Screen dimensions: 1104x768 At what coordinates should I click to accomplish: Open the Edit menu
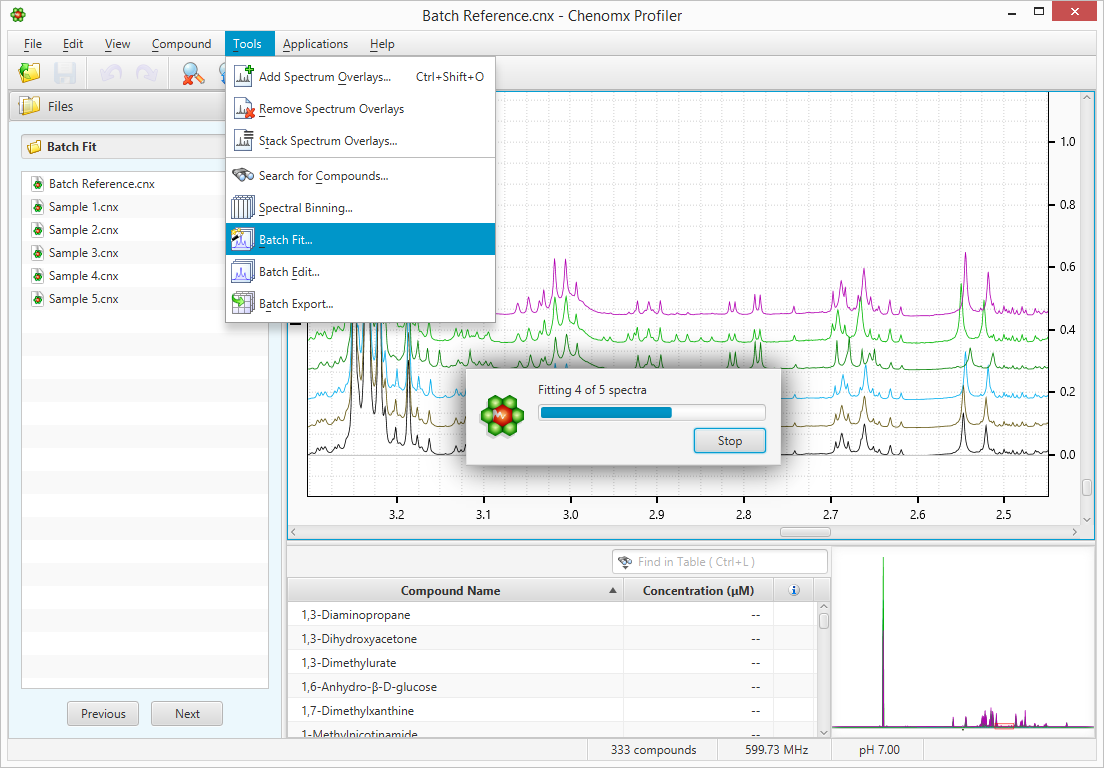(x=73, y=44)
